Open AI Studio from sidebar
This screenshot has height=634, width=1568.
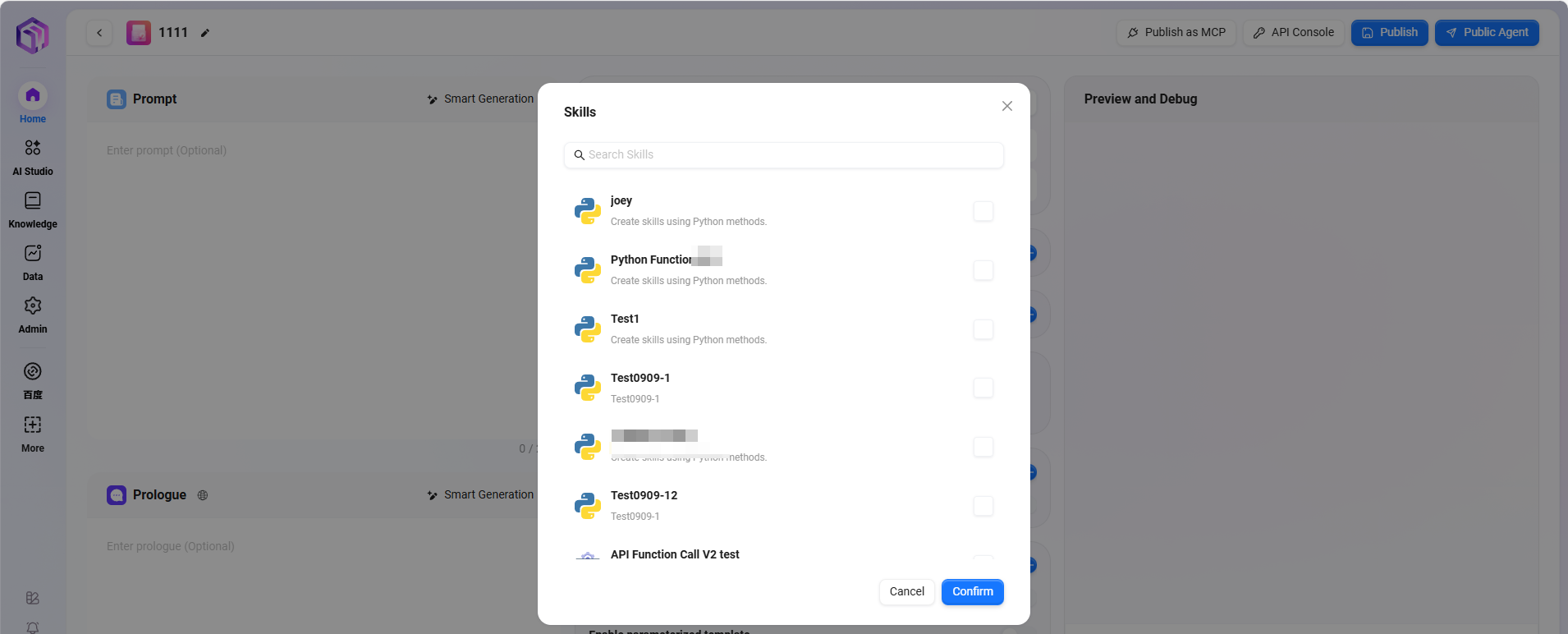(x=33, y=149)
